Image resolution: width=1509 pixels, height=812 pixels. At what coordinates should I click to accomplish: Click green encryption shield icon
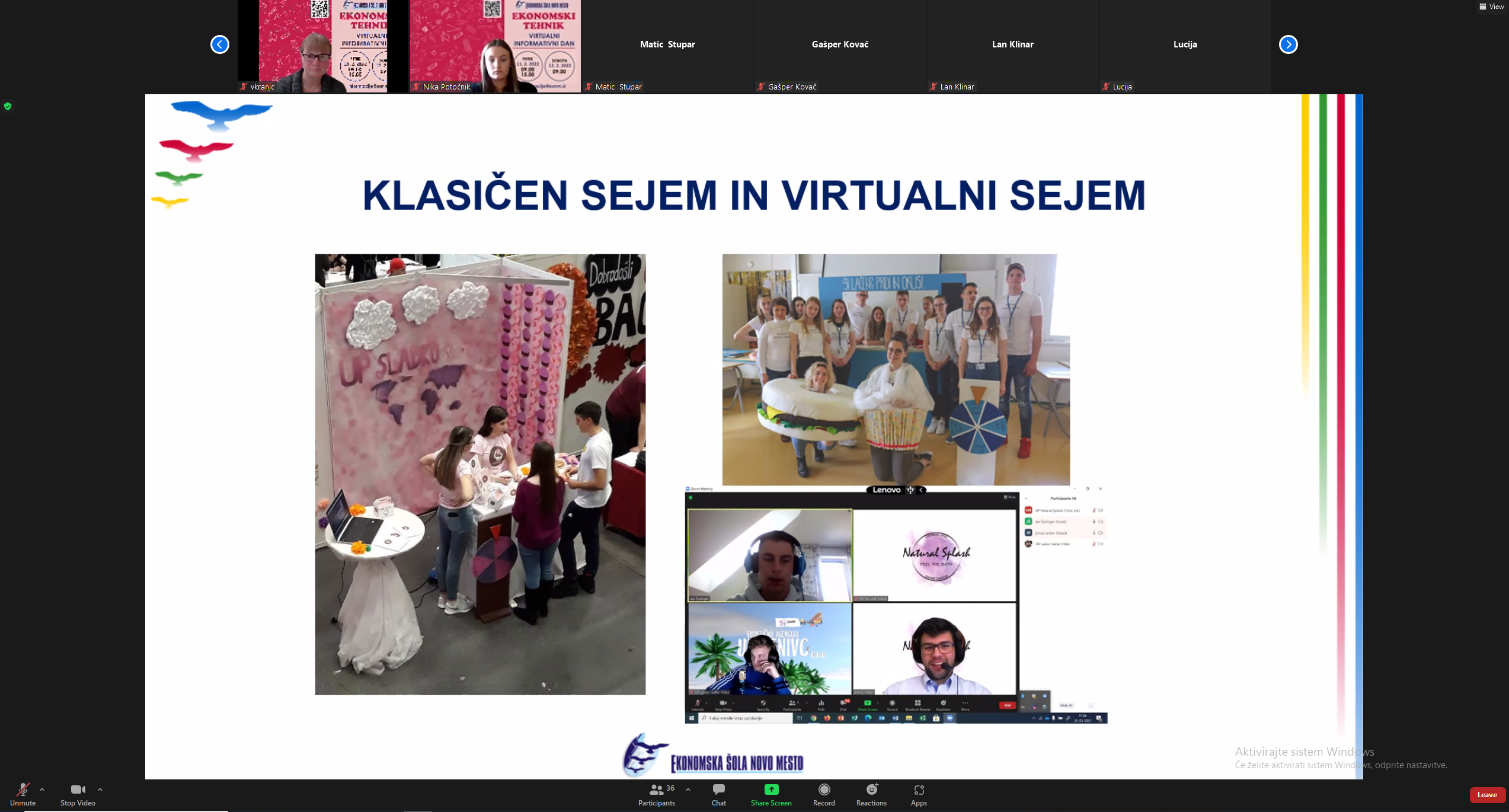[x=8, y=107]
